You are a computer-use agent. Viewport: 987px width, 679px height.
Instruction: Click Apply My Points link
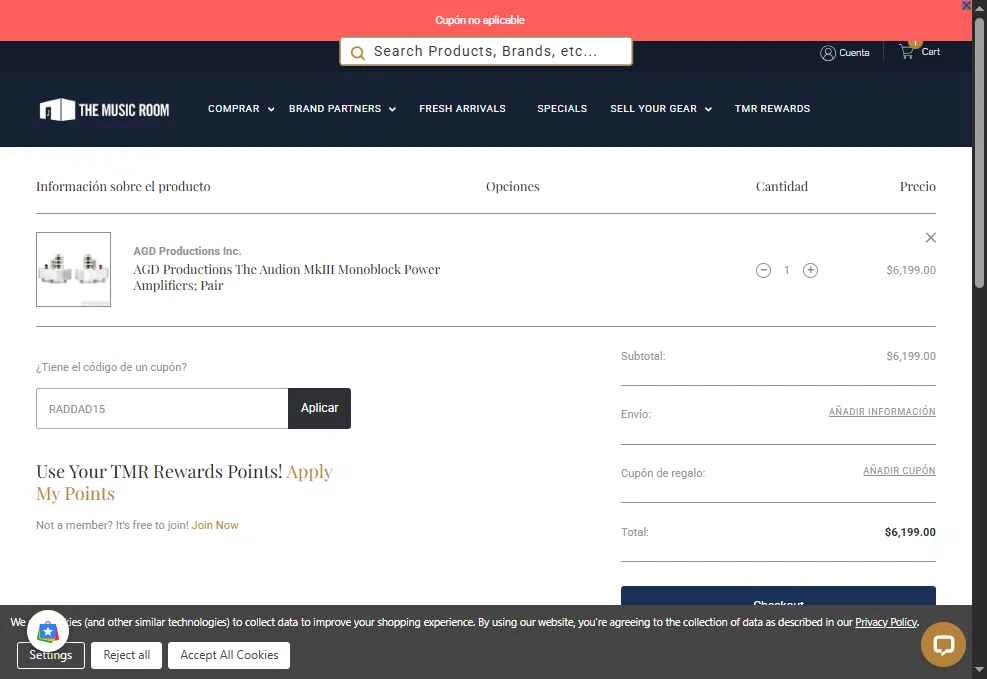point(184,483)
